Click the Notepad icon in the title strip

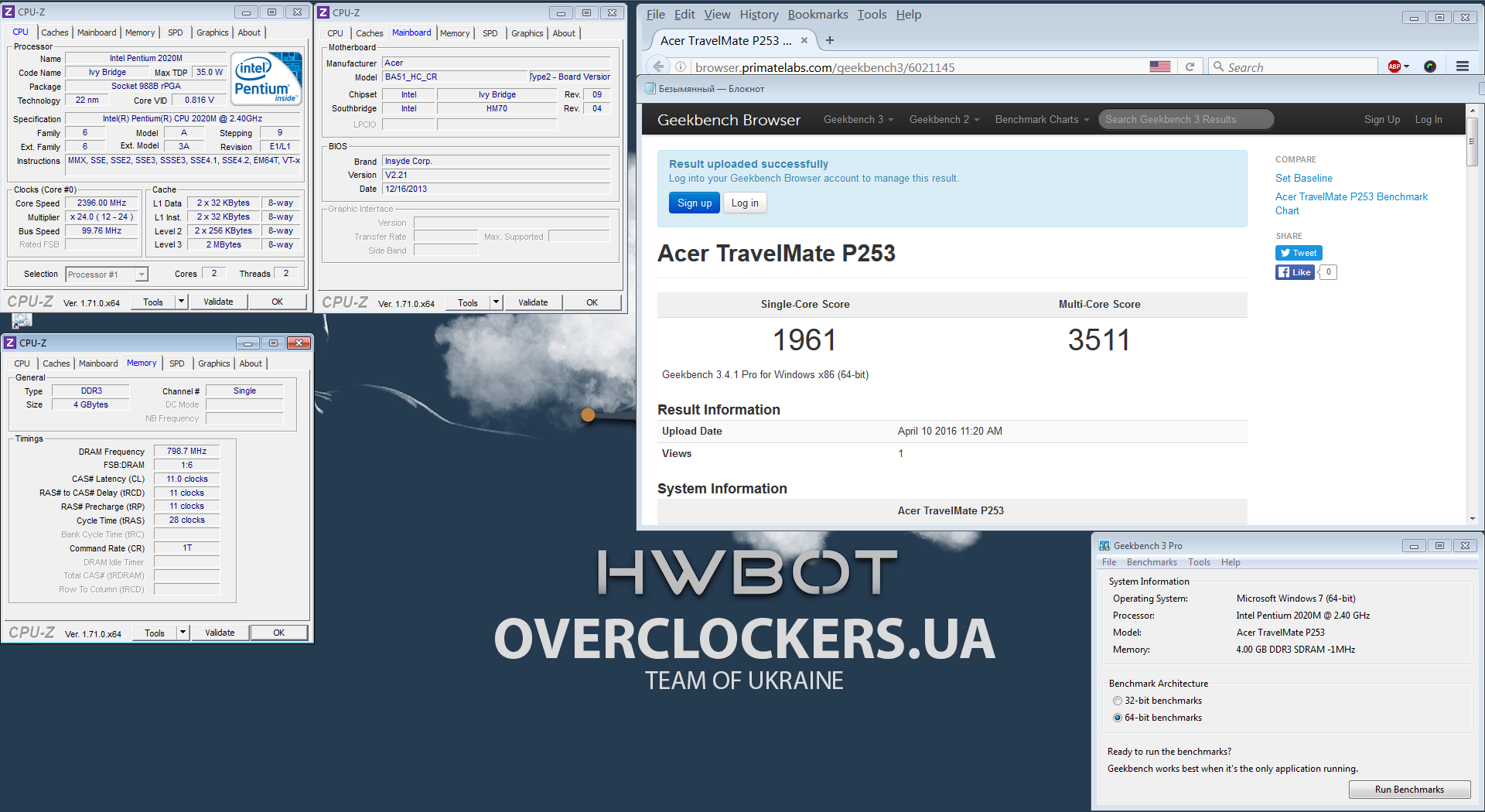(650, 88)
